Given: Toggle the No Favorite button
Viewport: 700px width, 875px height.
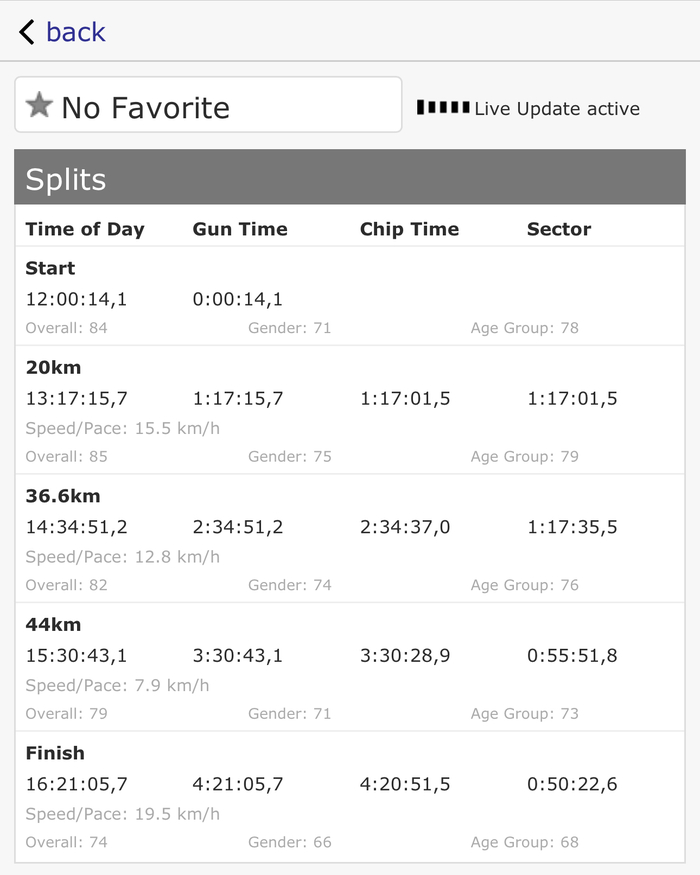Looking at the screenshot, I should click(208, 105).
